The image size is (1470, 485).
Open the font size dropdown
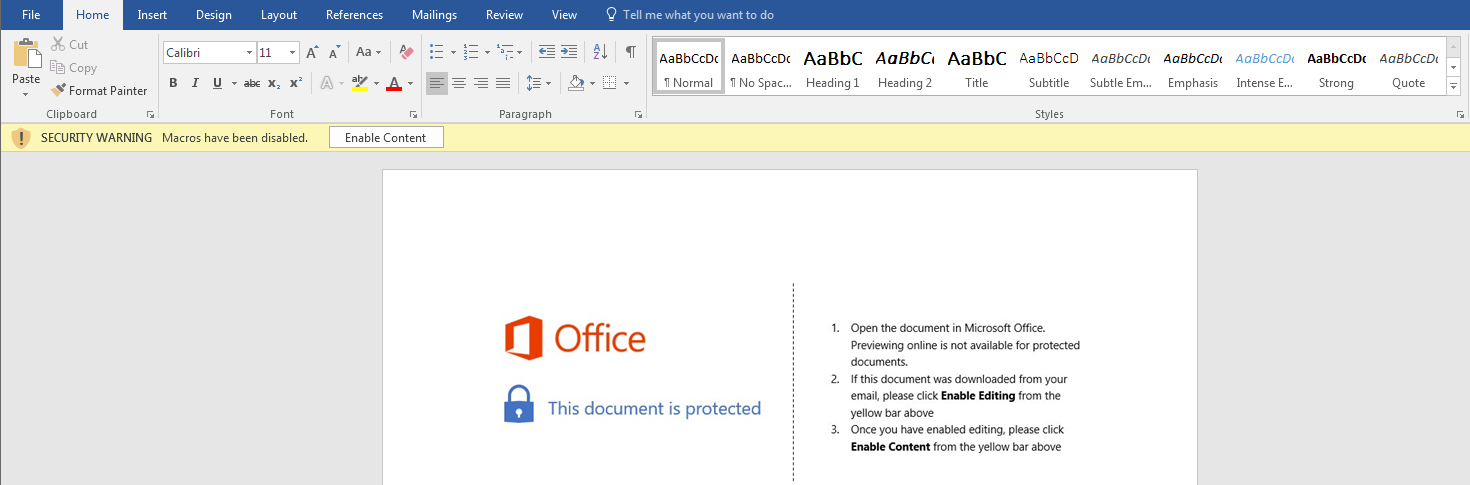[292, 52]
